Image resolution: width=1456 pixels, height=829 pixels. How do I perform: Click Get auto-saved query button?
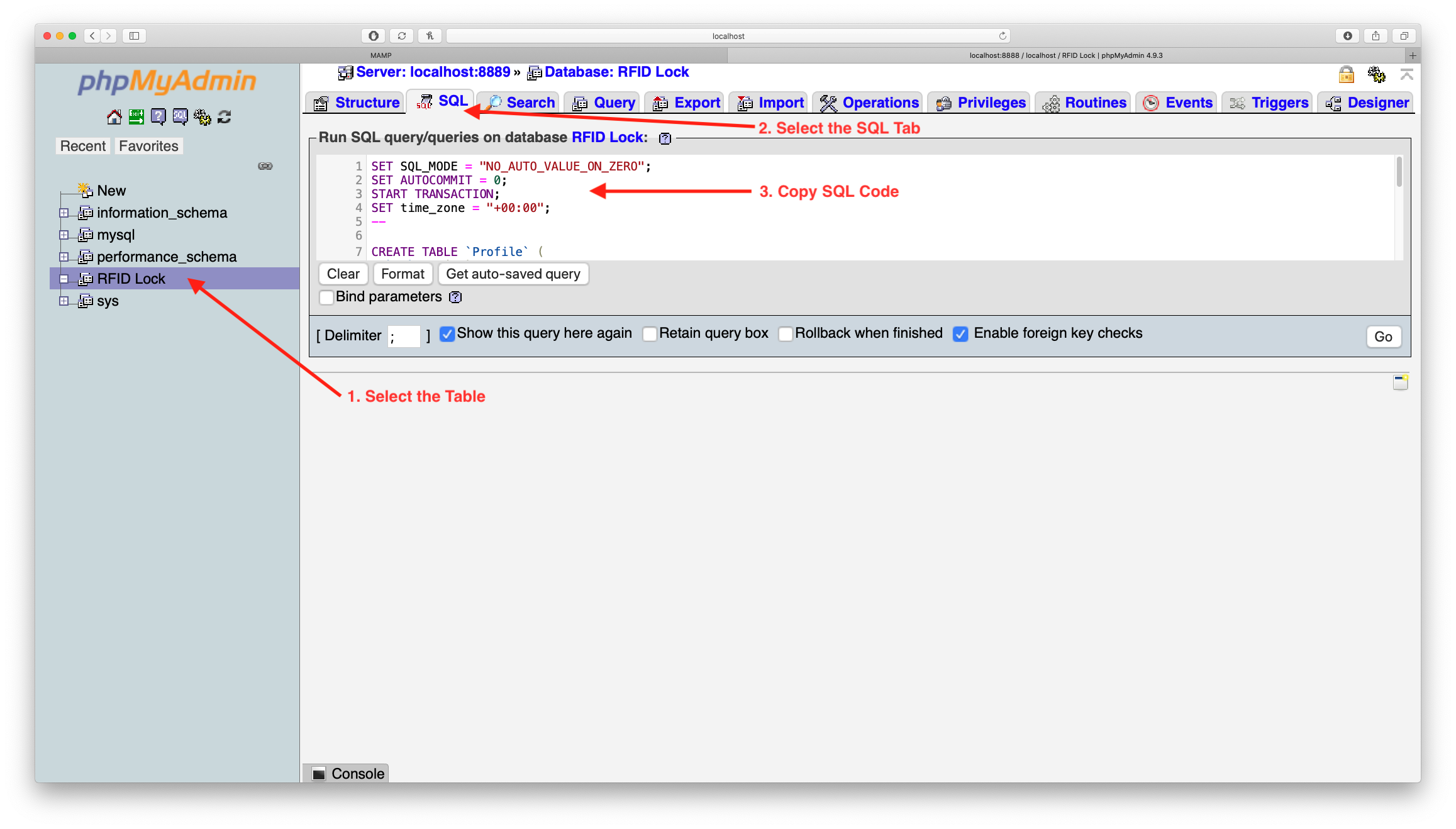(x=513, y=274)
